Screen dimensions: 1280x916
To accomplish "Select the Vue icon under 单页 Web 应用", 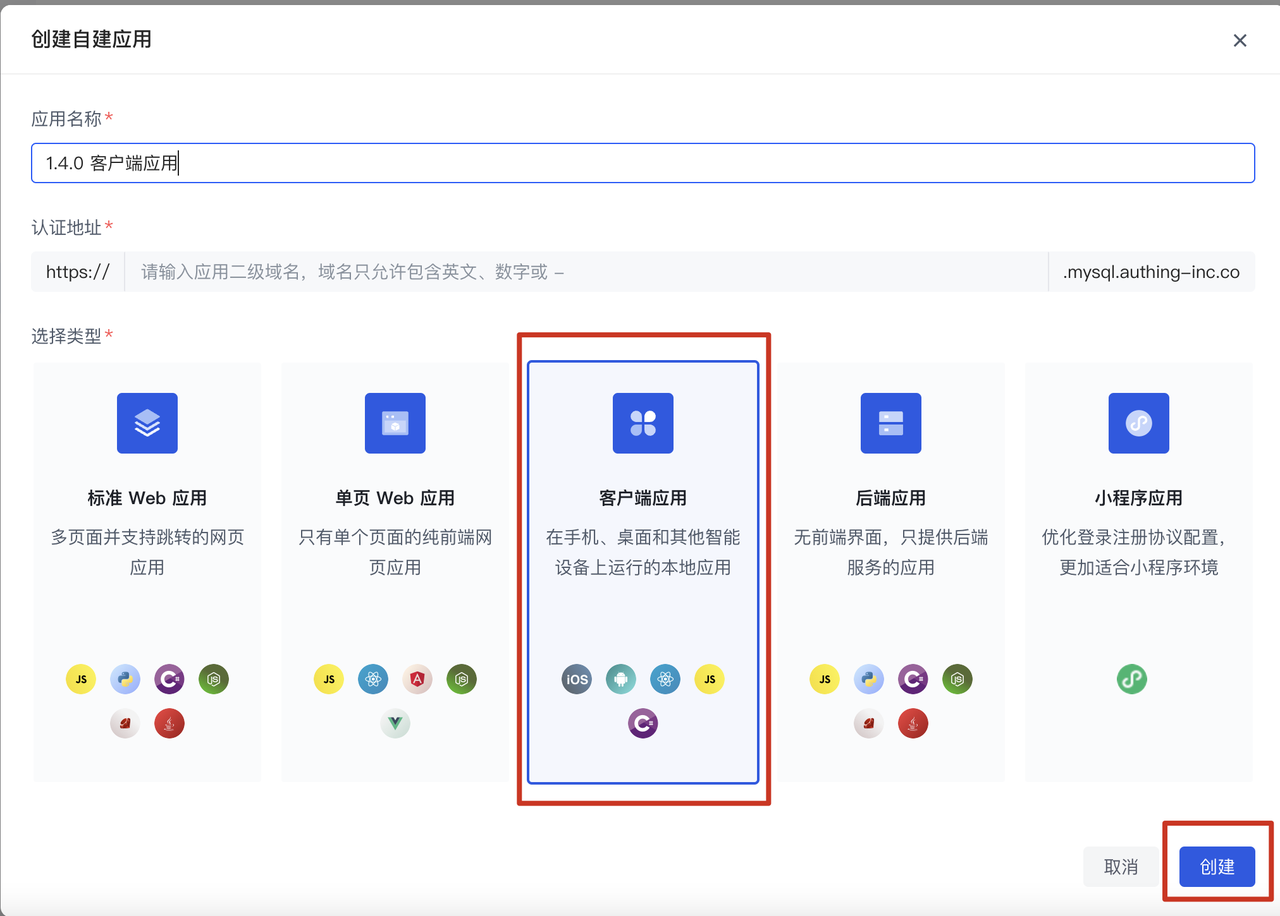I will click(x=395, y=723).
